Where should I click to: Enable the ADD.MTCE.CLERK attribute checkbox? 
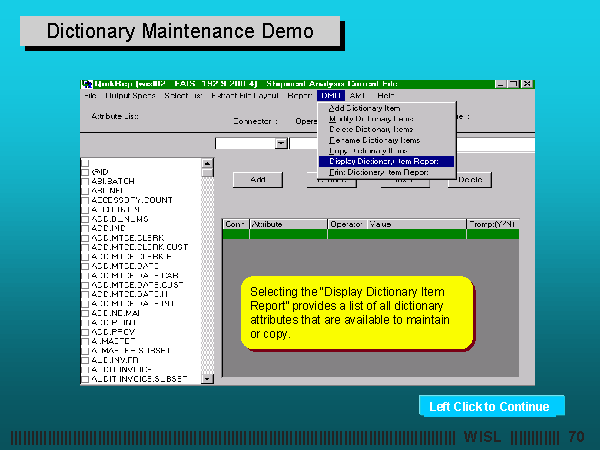click(x=85, y=237)
